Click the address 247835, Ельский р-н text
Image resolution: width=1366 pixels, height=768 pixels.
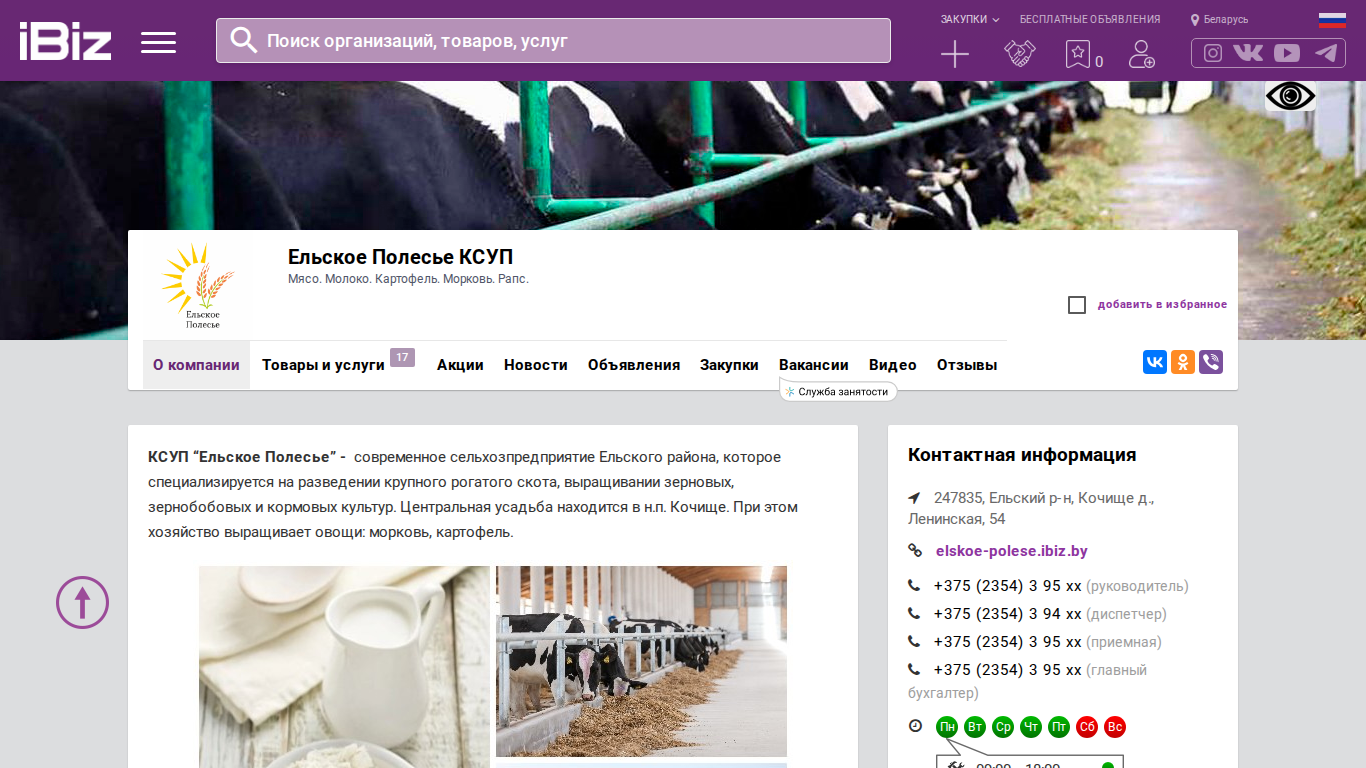(1031, 508)
